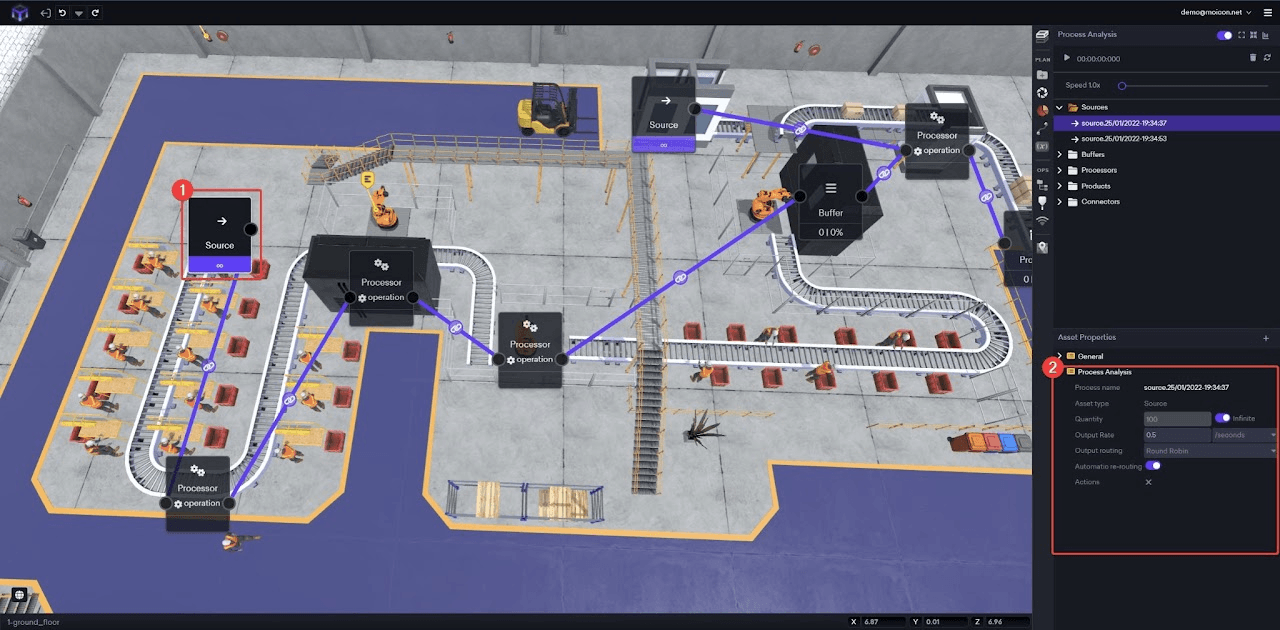Viewport: 1280px width, 630px height.
Task: Click the Output Rate input field
Action: pos(1177,435)
